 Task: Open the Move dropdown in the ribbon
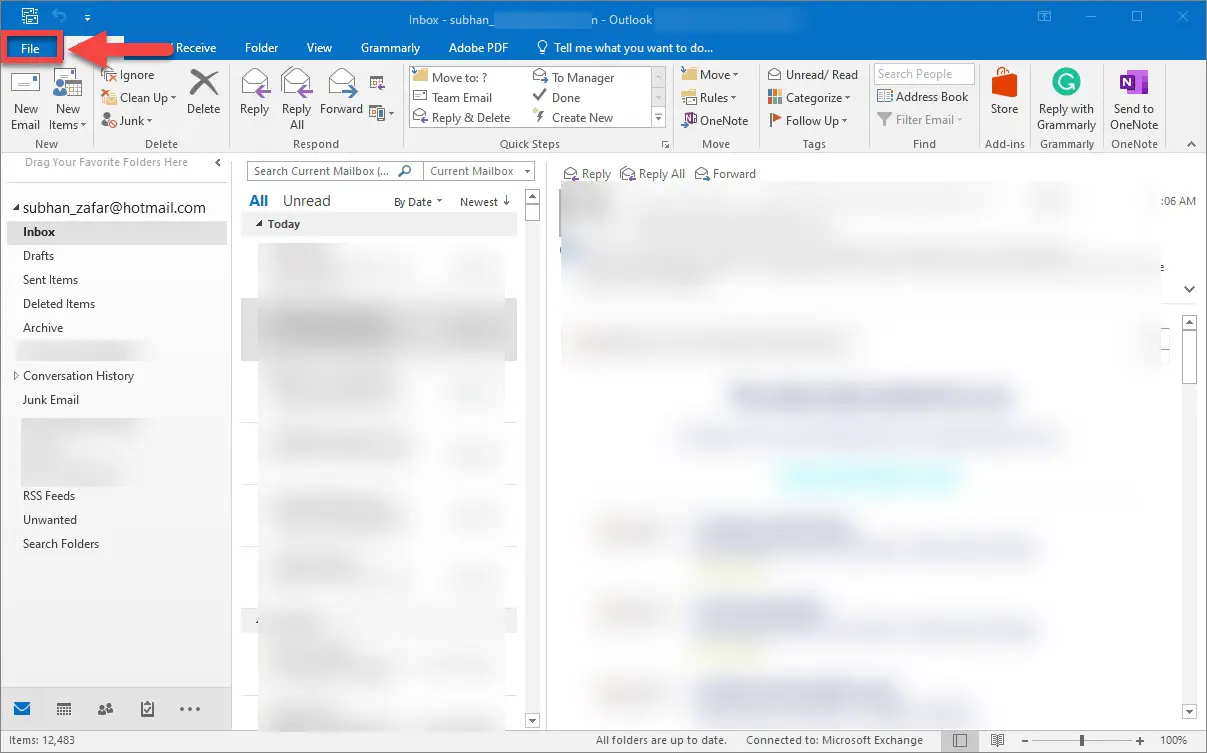(x=710, y=74)
